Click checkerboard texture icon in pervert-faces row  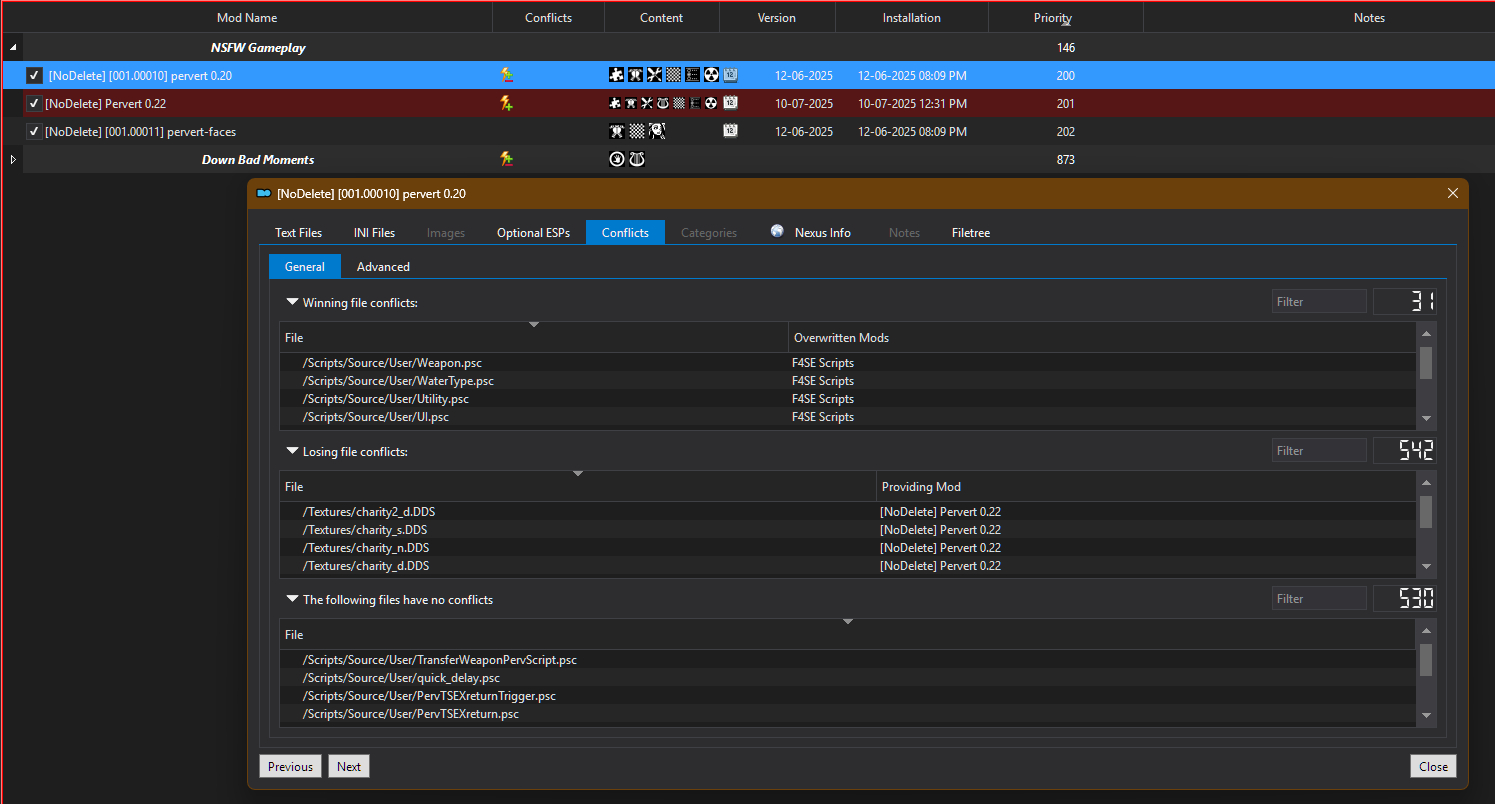pos(637,131)
